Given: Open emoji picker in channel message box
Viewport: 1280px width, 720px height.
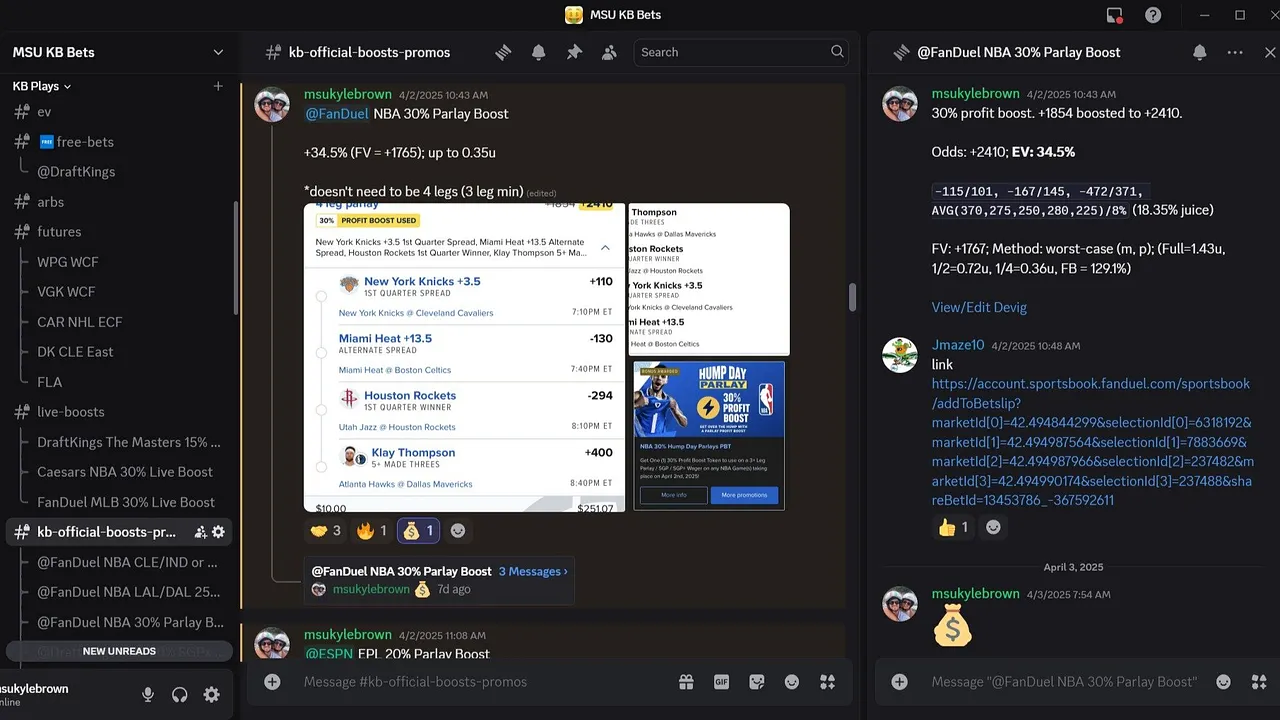Looking at the screenshot, I should [x=792, y=682].
